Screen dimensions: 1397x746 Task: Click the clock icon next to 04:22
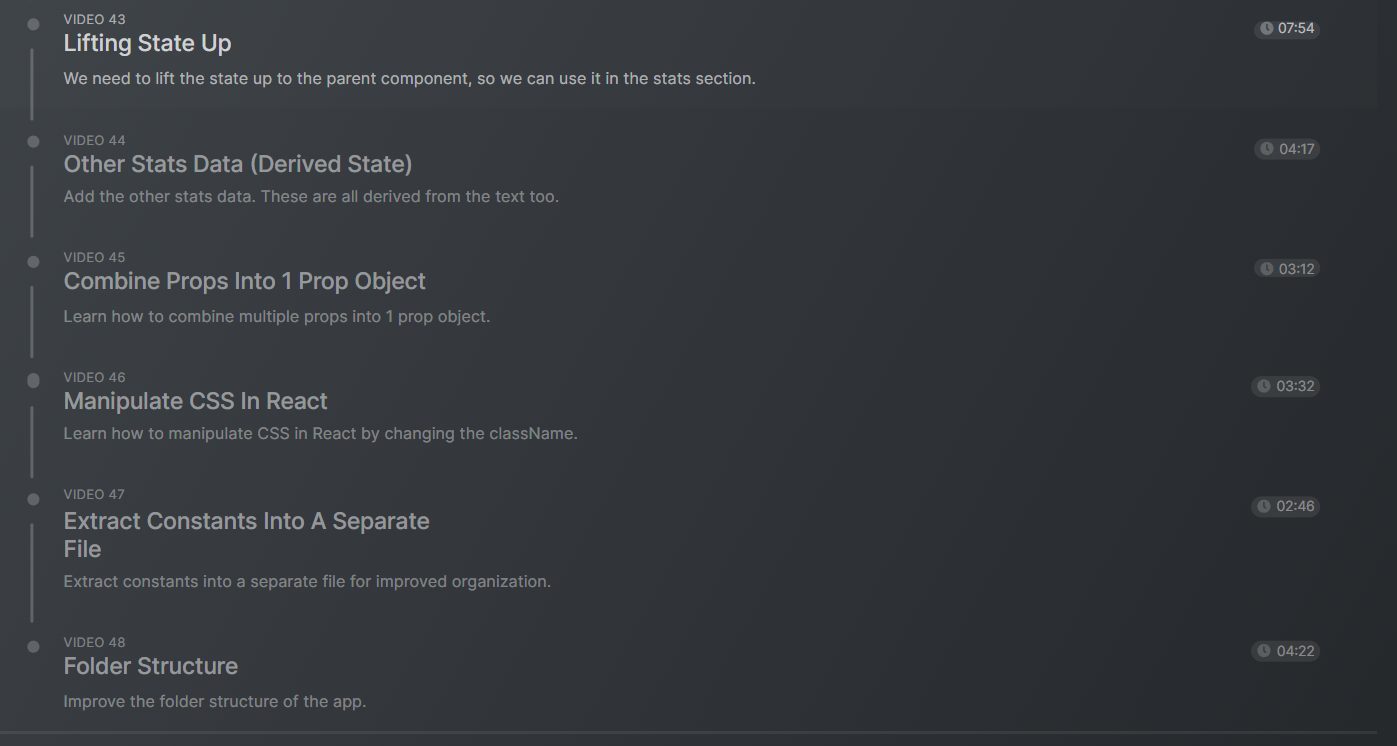1265,652
